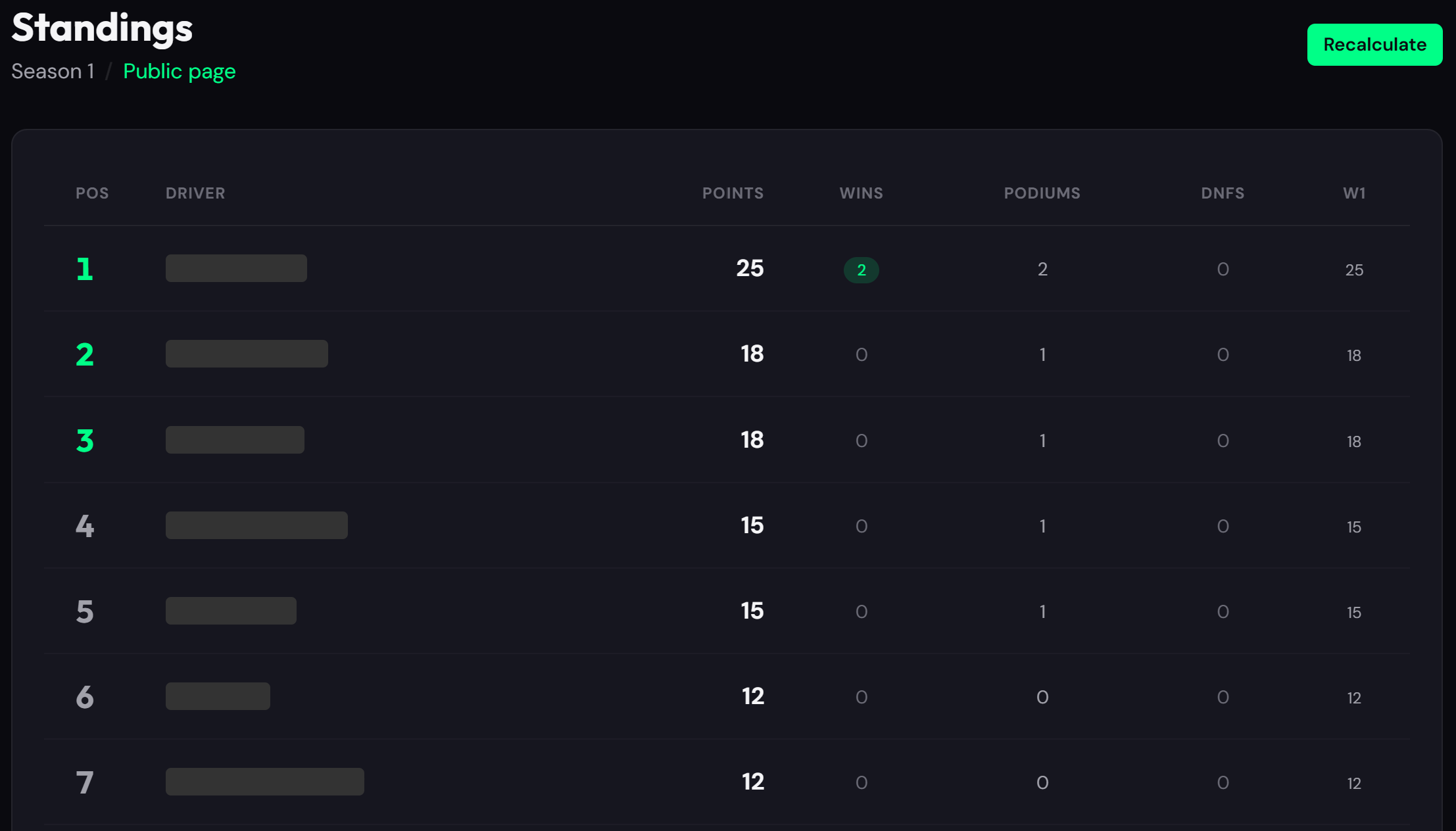Click the Recalculate button
The height and width of the screenshot is (831, 1456).
click(x=1374, y=45)
